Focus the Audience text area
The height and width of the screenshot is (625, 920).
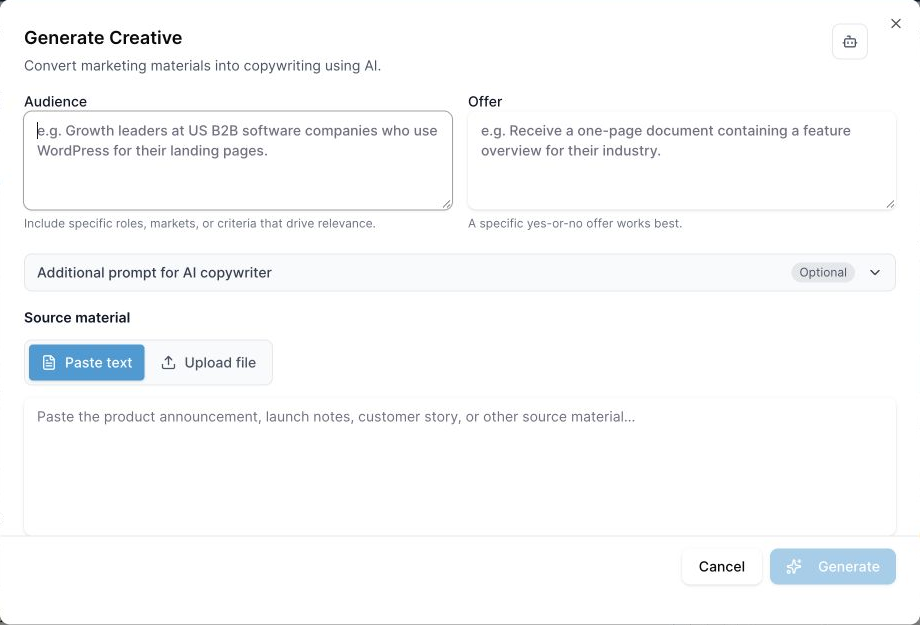tap(238, 160)
